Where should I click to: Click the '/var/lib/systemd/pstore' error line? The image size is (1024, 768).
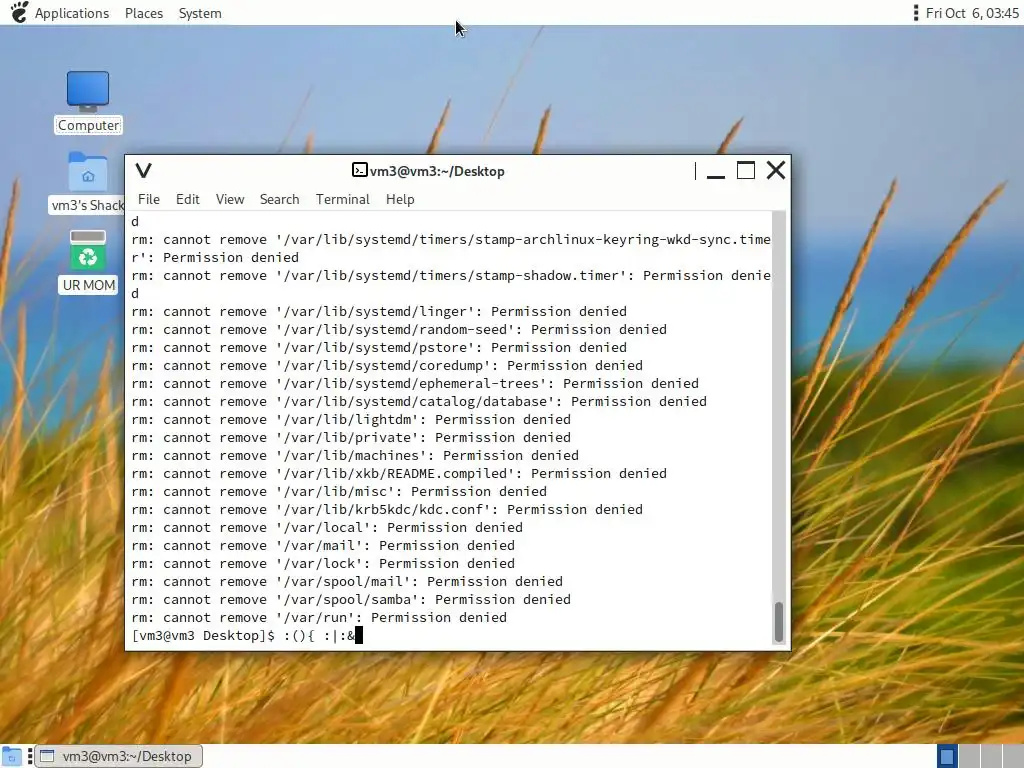click(x=379, y=347)
